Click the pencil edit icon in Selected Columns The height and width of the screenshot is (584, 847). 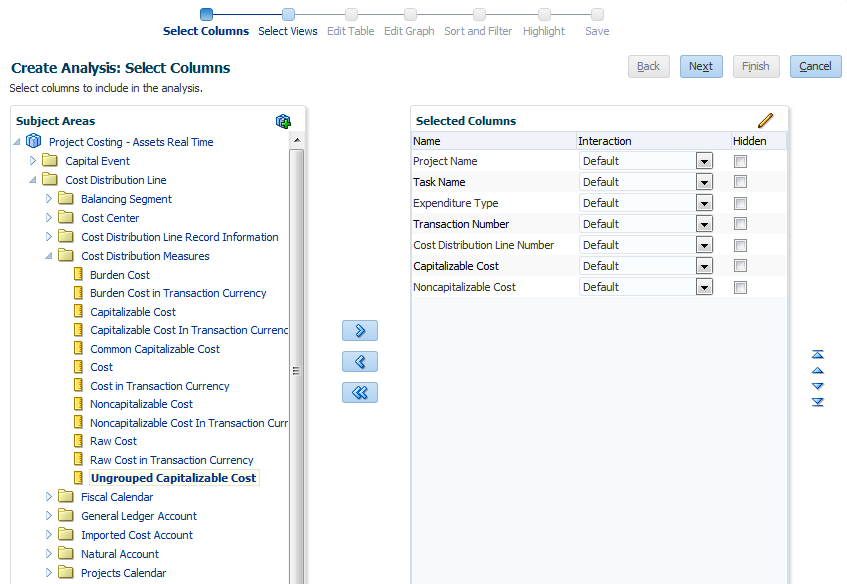point(766,120)
